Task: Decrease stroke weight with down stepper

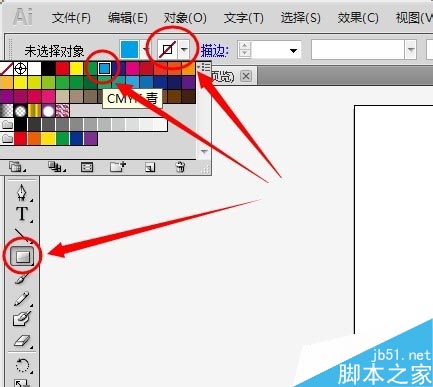Action: click(245, 54)
